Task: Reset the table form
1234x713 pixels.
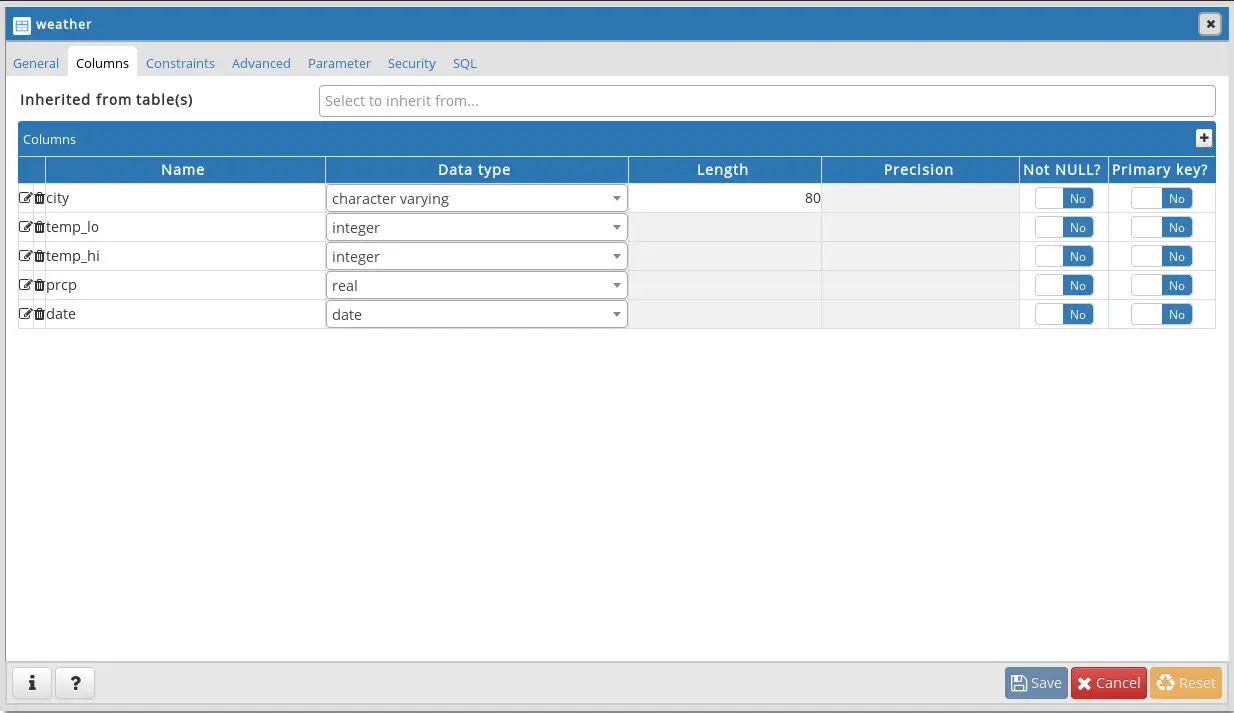Action: pos(1186,683)
